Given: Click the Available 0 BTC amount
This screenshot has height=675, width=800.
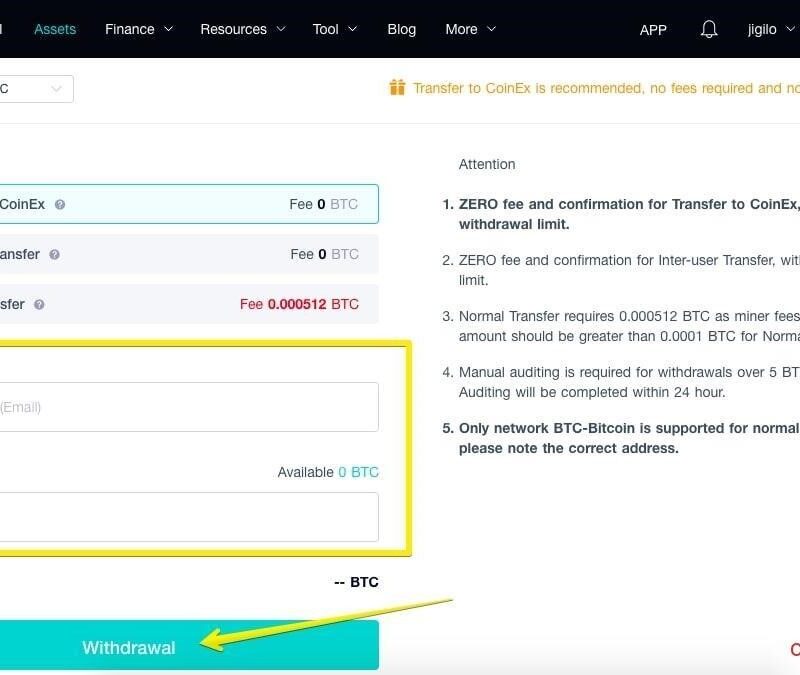Looking at the screenshot, I should click(x=358, y=472).
